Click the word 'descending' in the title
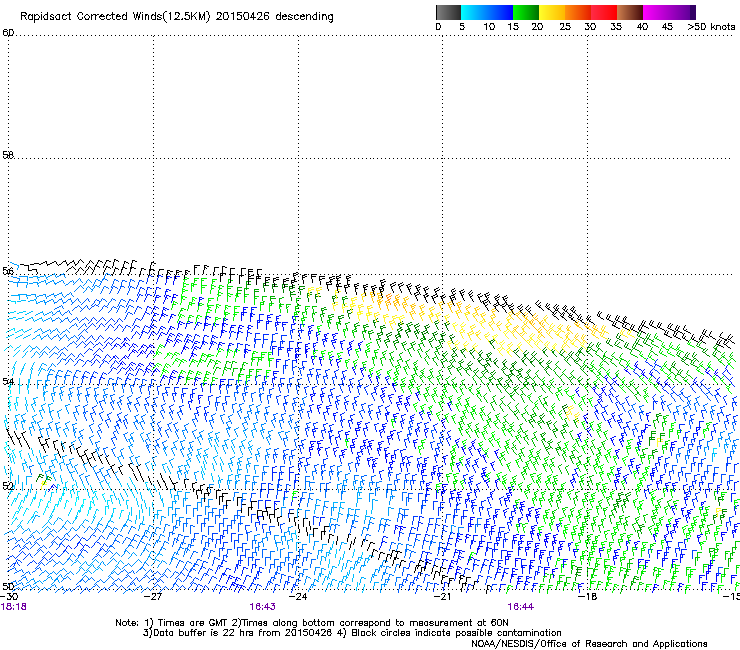 304,17
